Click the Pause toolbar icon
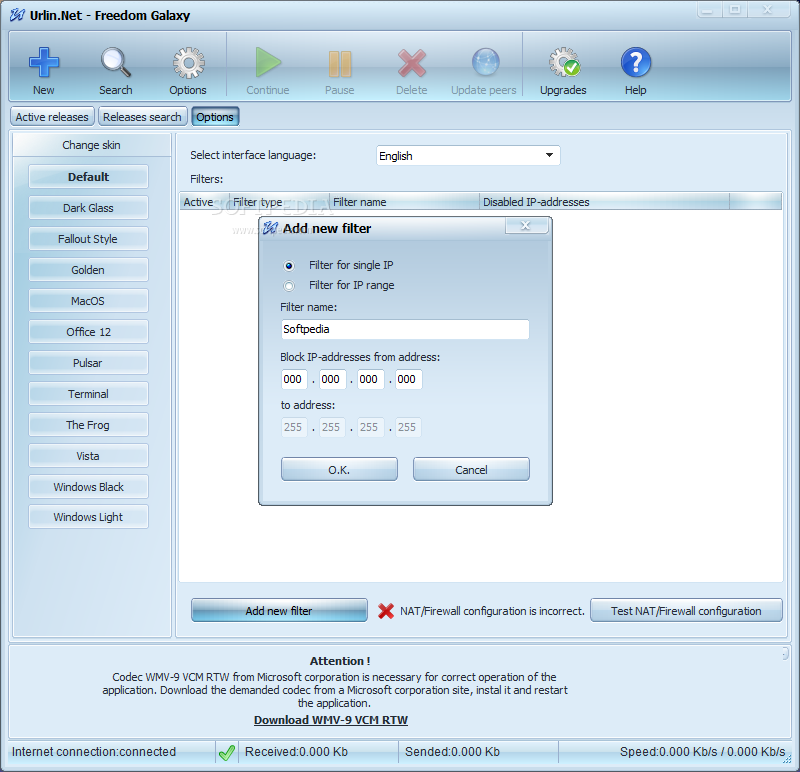Viewport: 800px width, 772px height. 340,64
